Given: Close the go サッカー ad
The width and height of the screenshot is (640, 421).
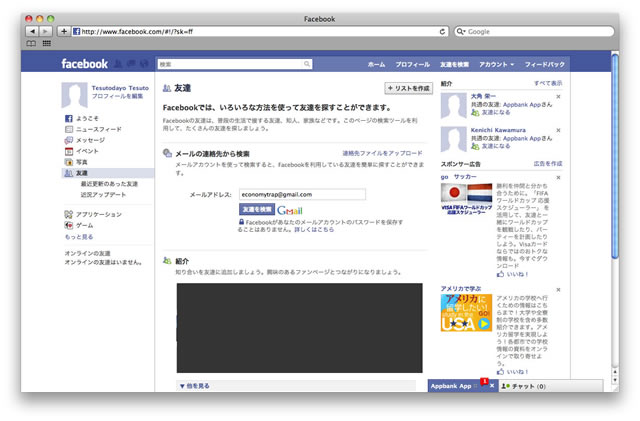Looking at the screenshot, I should (558, 178).
